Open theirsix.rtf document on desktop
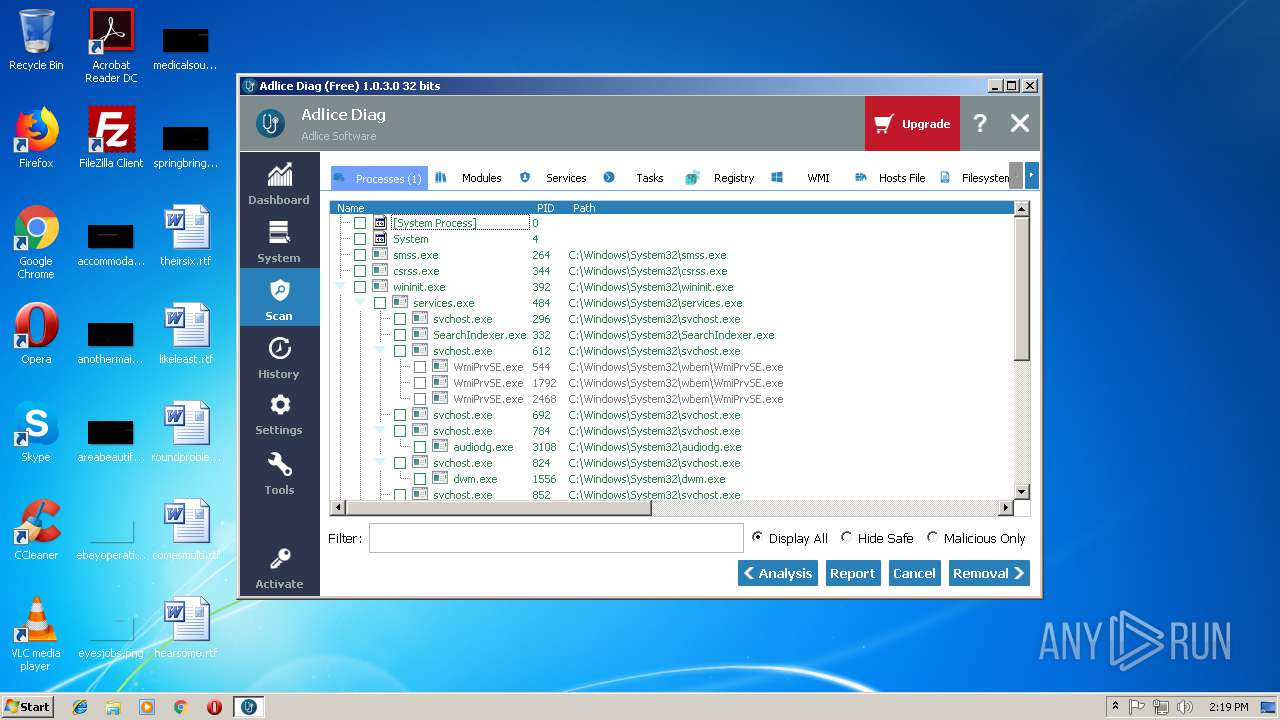The height and width of the screenshot is (720, 1280). click(186, 236)
